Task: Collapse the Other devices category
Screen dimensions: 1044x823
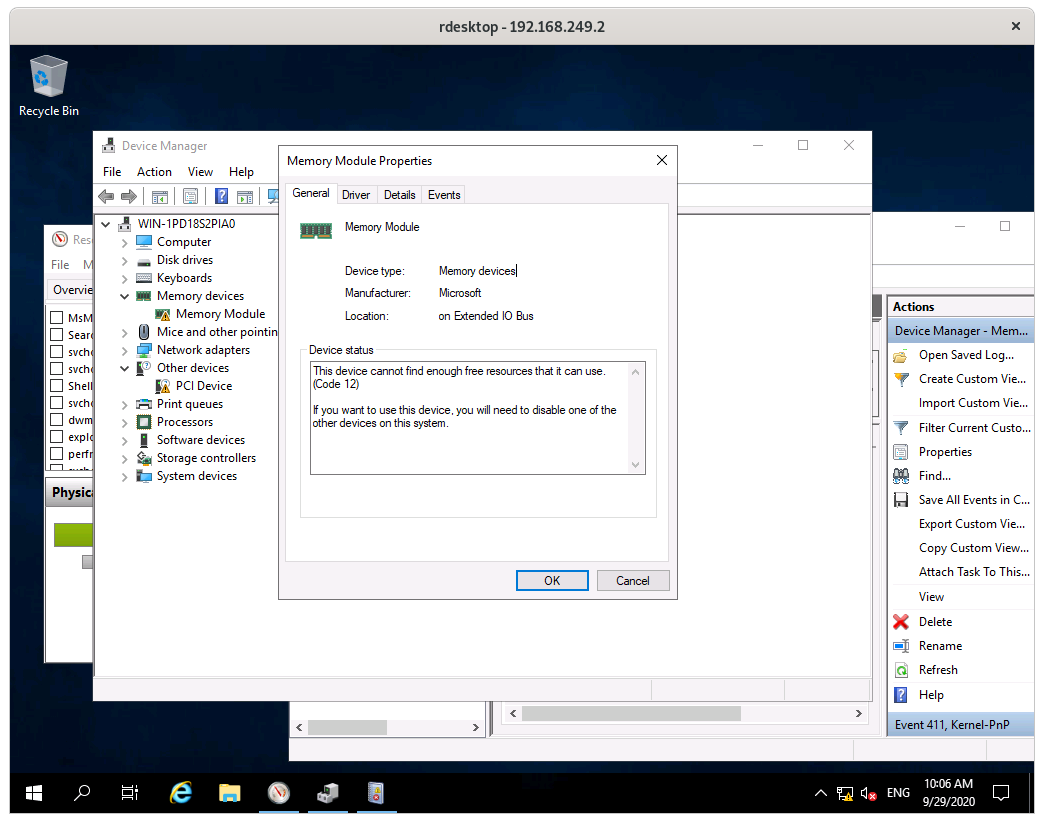Action: coord(125,367)
